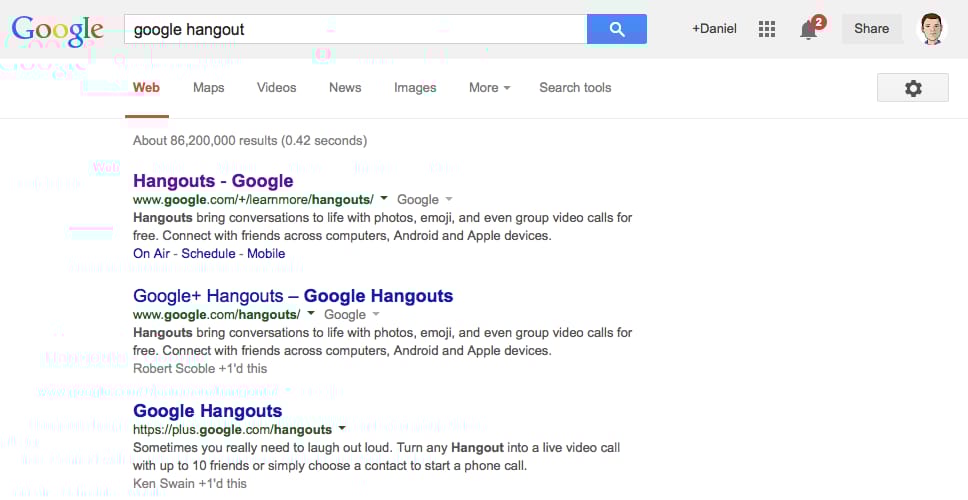Switch to the Images tab
This screenshot has height=500, width=968.
click(x=415, y=88)
